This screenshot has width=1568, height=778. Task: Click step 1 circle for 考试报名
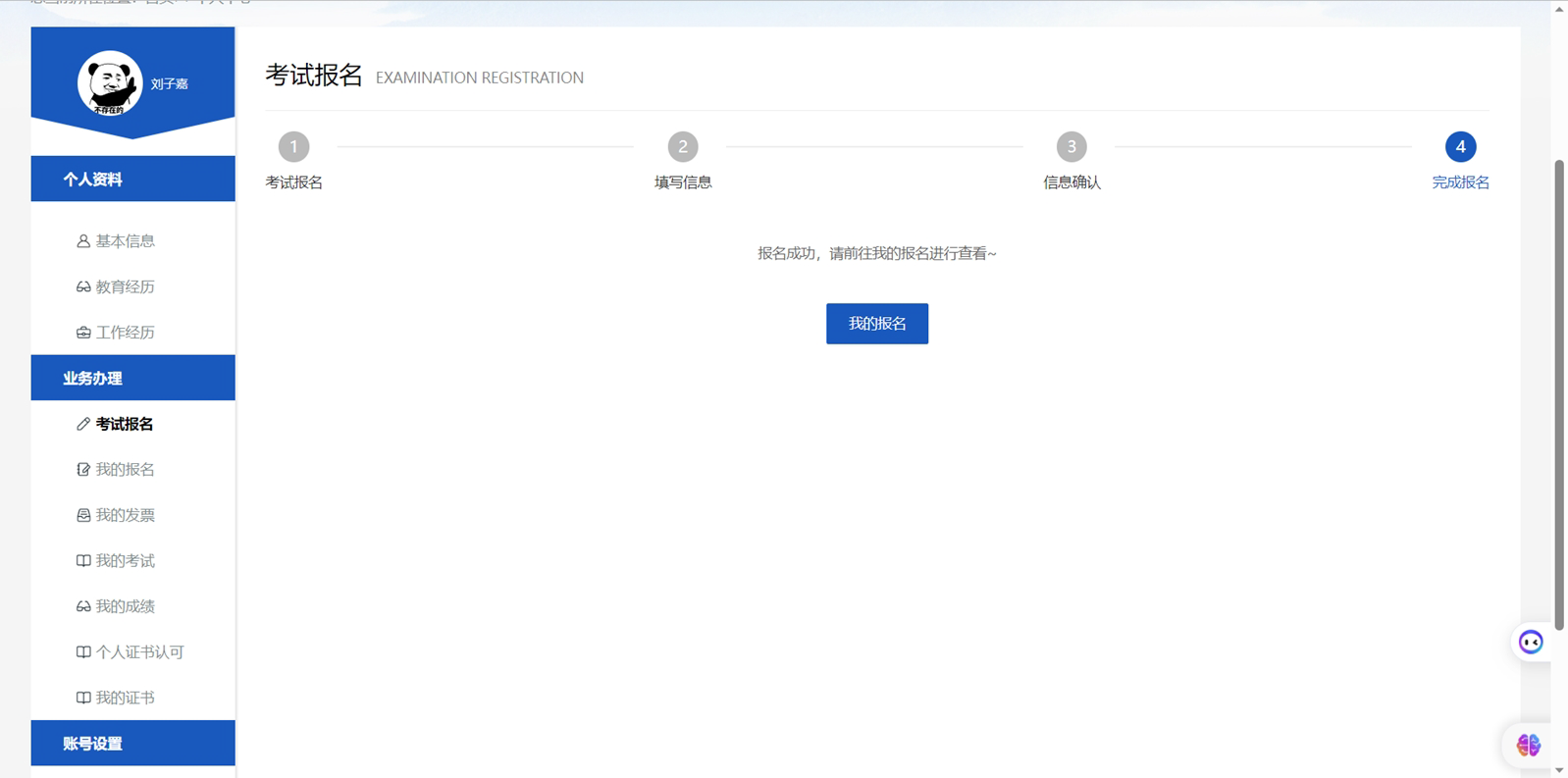(293, 147)
